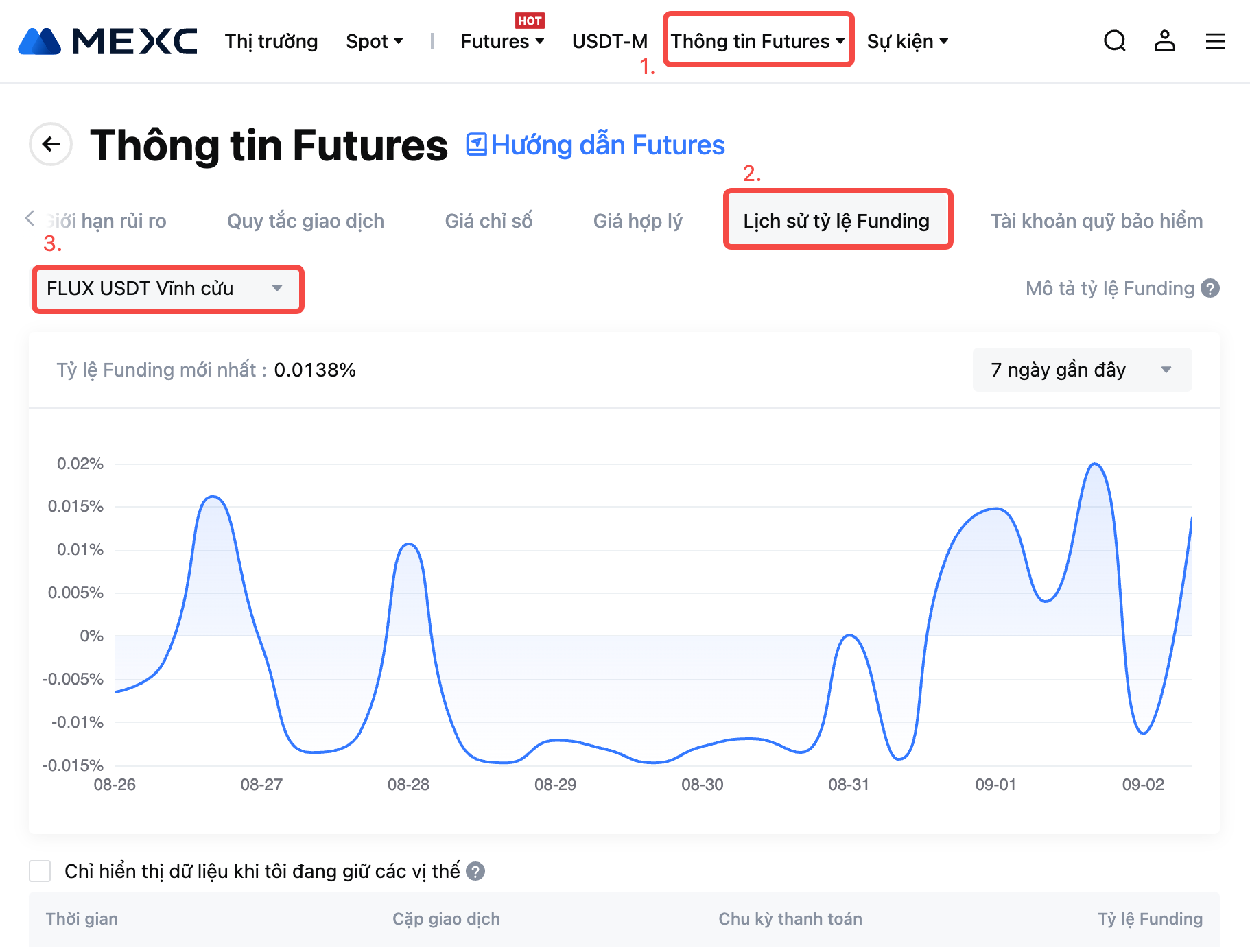Enable checkbox to show only held positions data

click(40, 871)
